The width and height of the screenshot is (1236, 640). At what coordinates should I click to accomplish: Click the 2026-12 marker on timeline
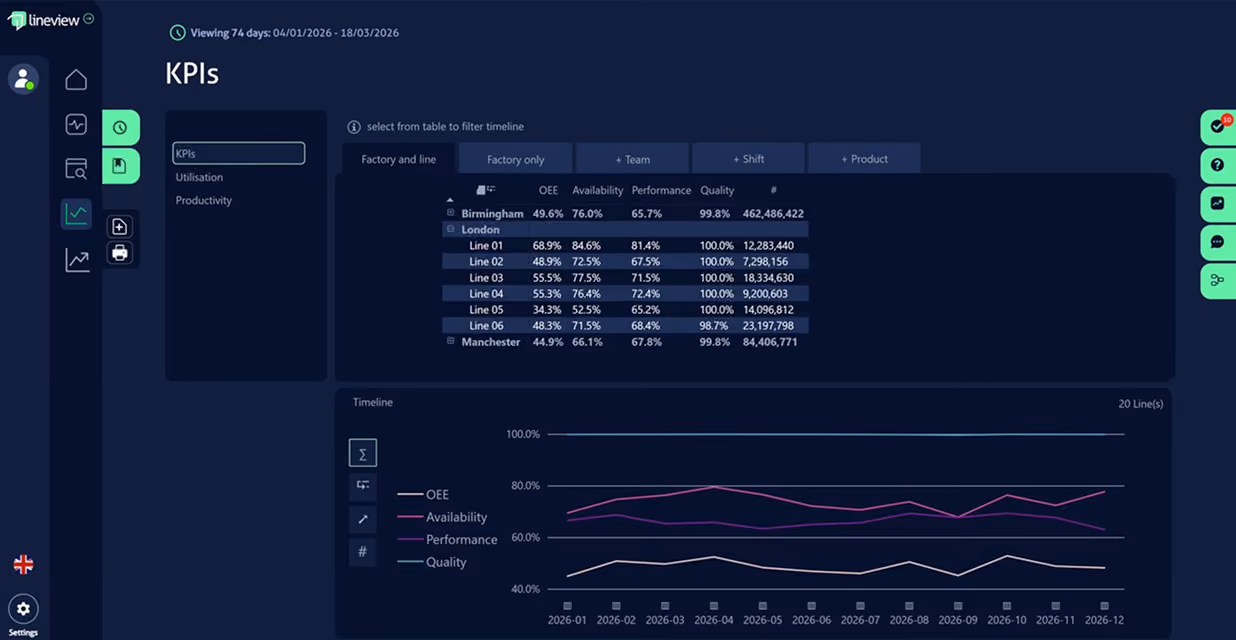coord(1104,606)
